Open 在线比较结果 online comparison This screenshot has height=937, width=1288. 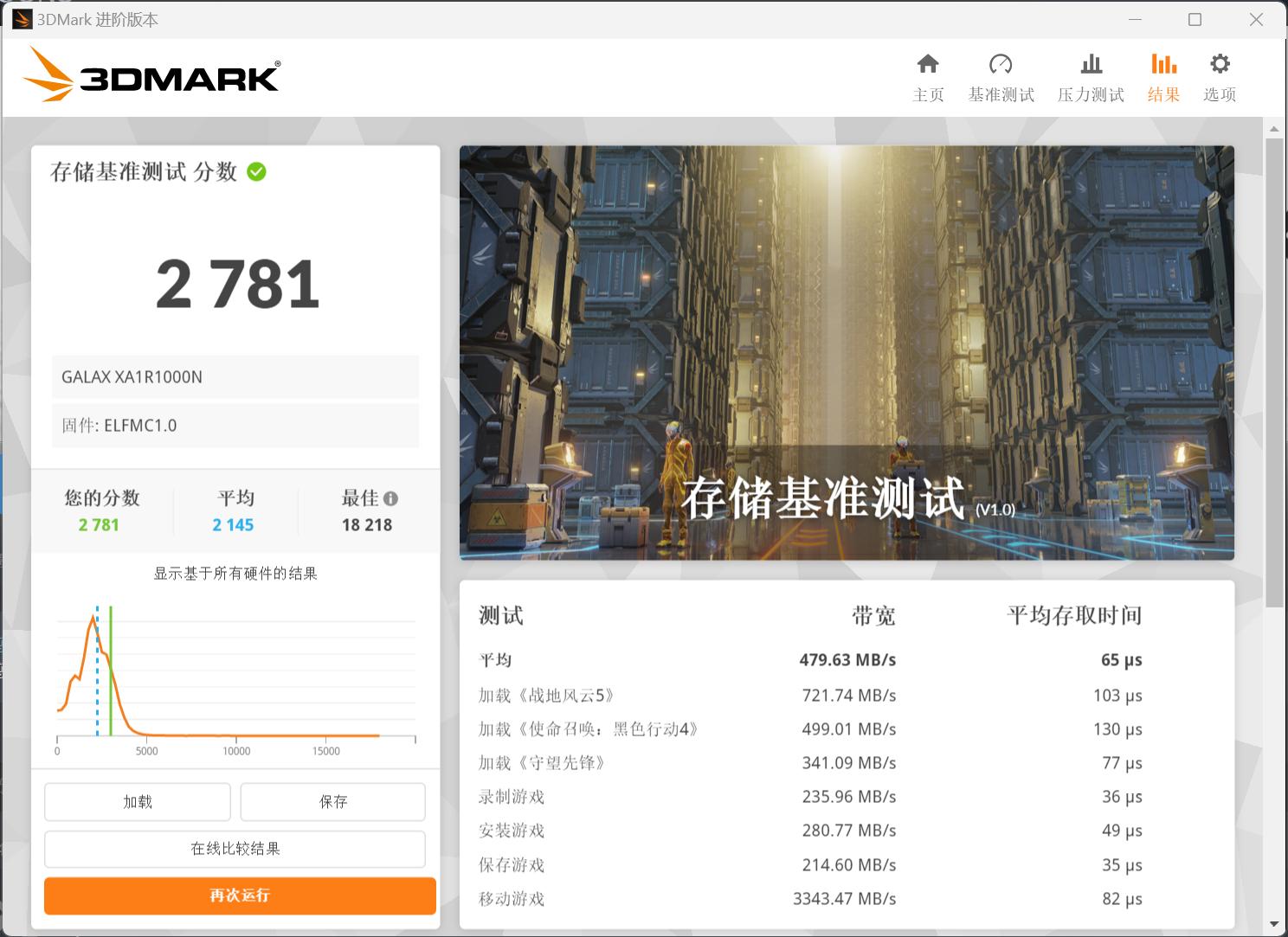[235, 849]
